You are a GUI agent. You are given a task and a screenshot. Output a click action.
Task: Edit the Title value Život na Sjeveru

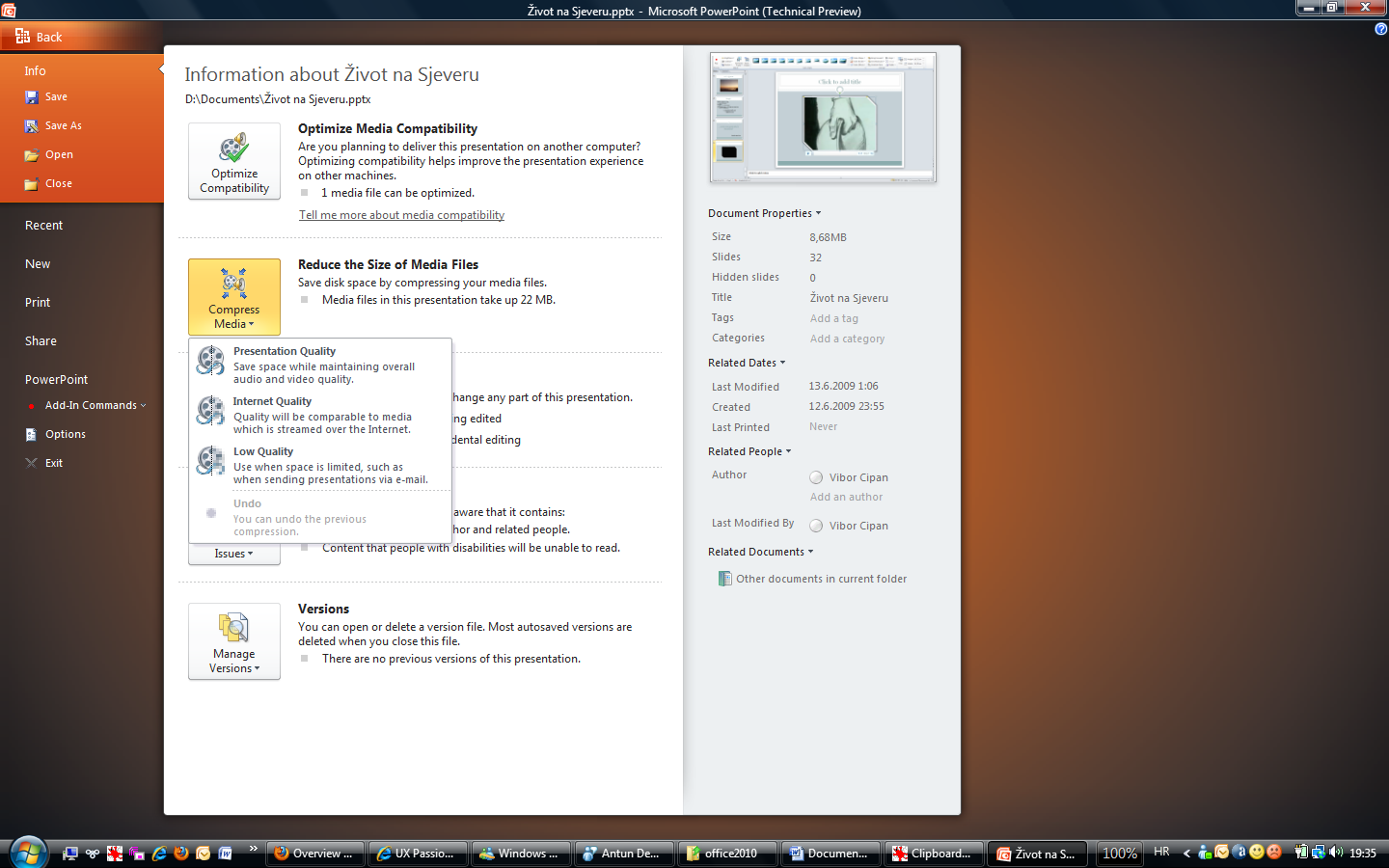click(x=849, y=298)
